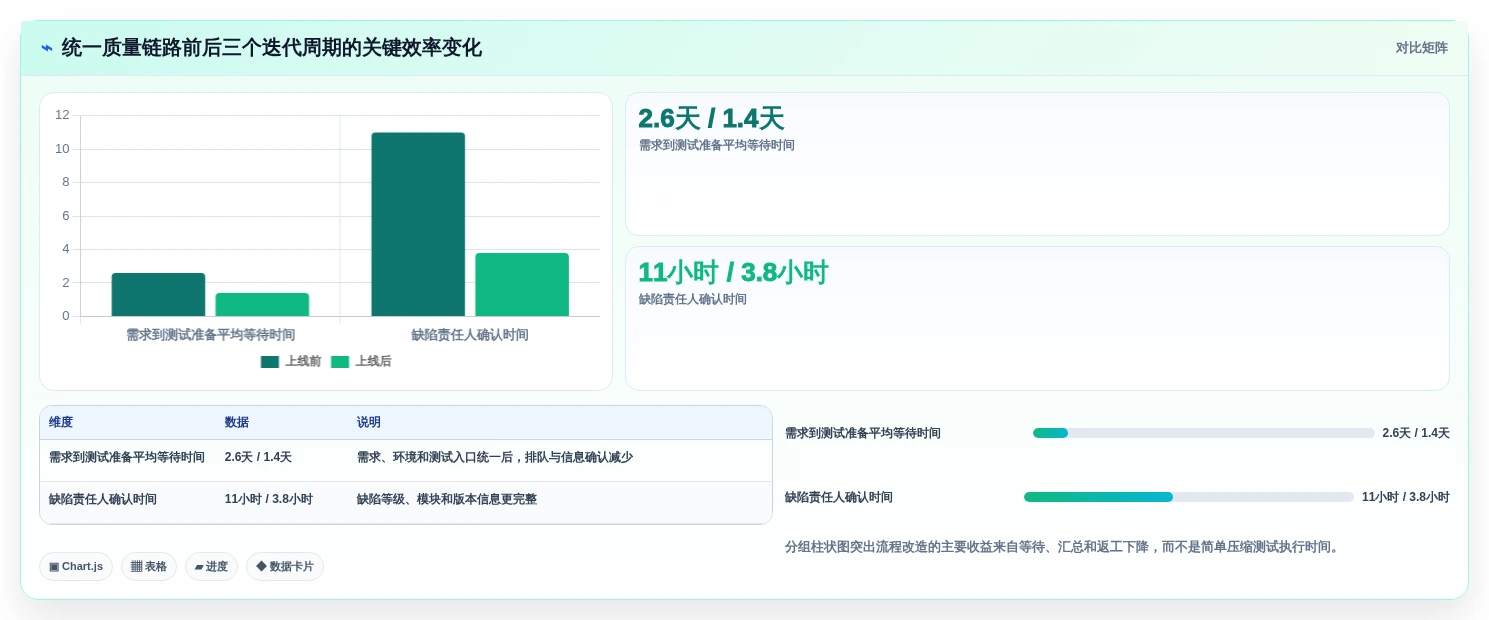
Task: Toggle the 上线前 legend swatch
Action: pyautogui.click(x=270, y=362)
